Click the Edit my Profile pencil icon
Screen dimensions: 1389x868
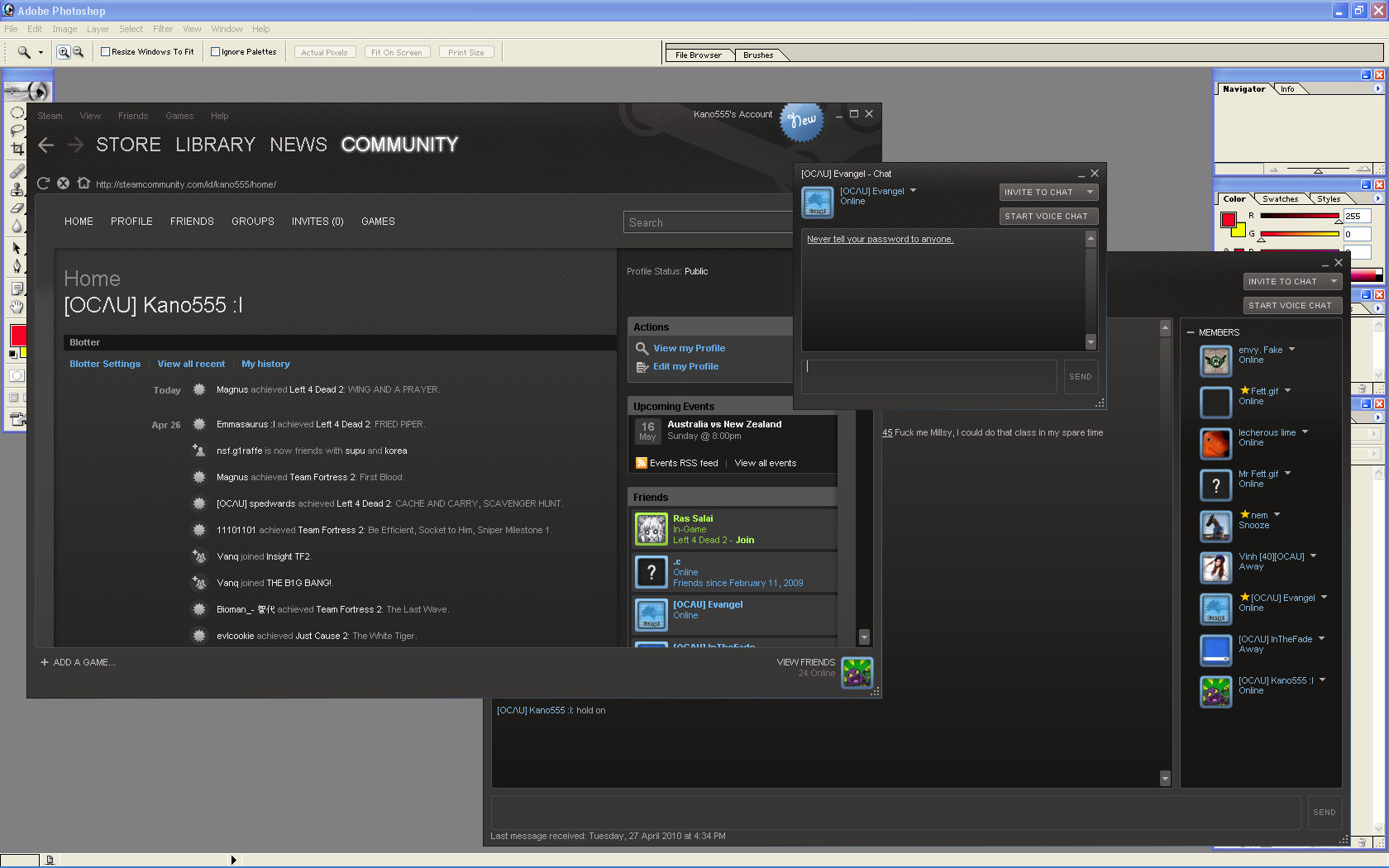[x=642, y=367]
